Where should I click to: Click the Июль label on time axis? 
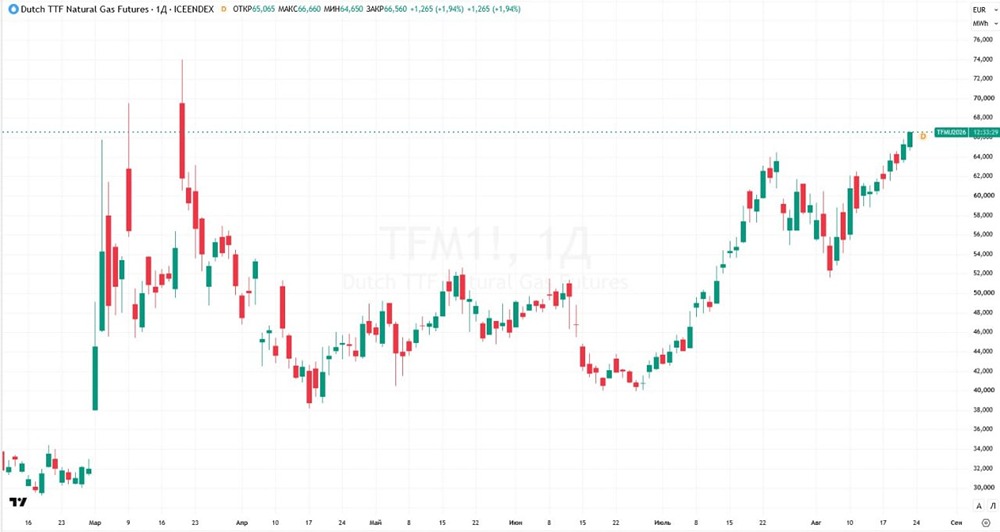(663, 523)
